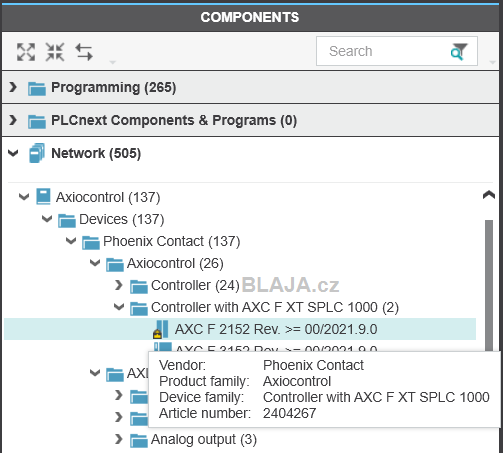Click the AXC F 3152 device icon
The height and width of the screenshot is (453, 503).
tap(163, 347)
